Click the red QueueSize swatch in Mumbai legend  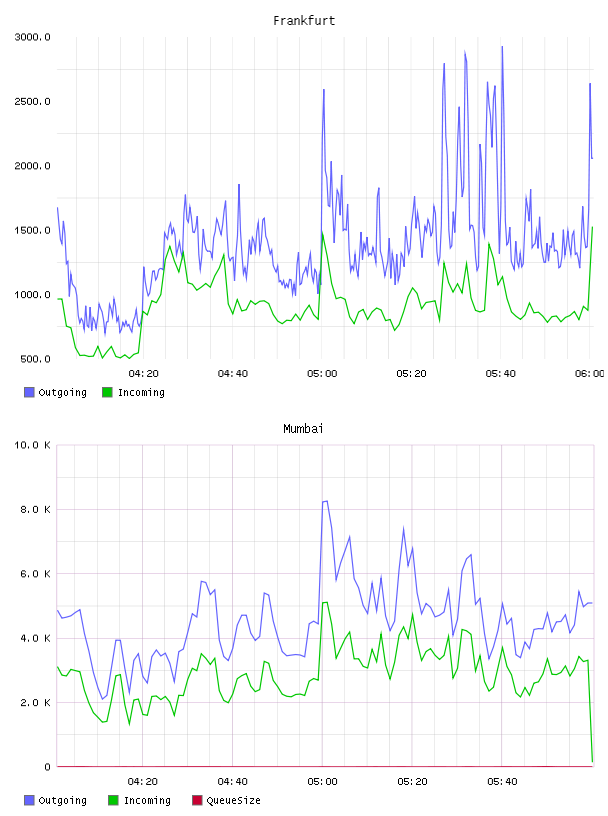(197, 800)
